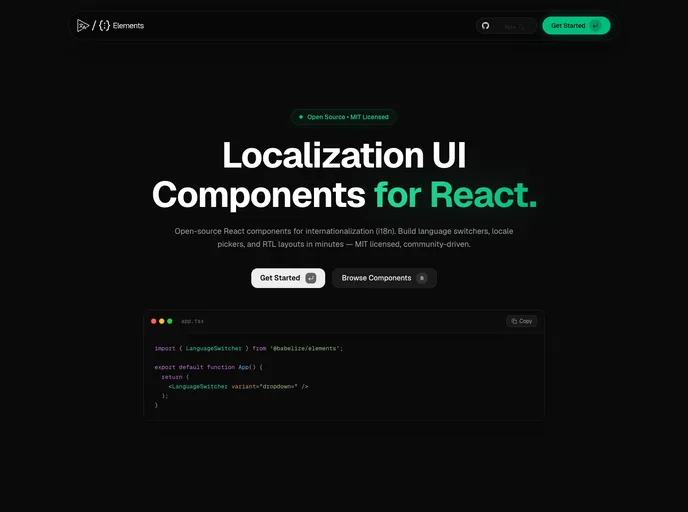Click the yellow dot on code window
Screen dimensions: 688x512
pos(161,321)
